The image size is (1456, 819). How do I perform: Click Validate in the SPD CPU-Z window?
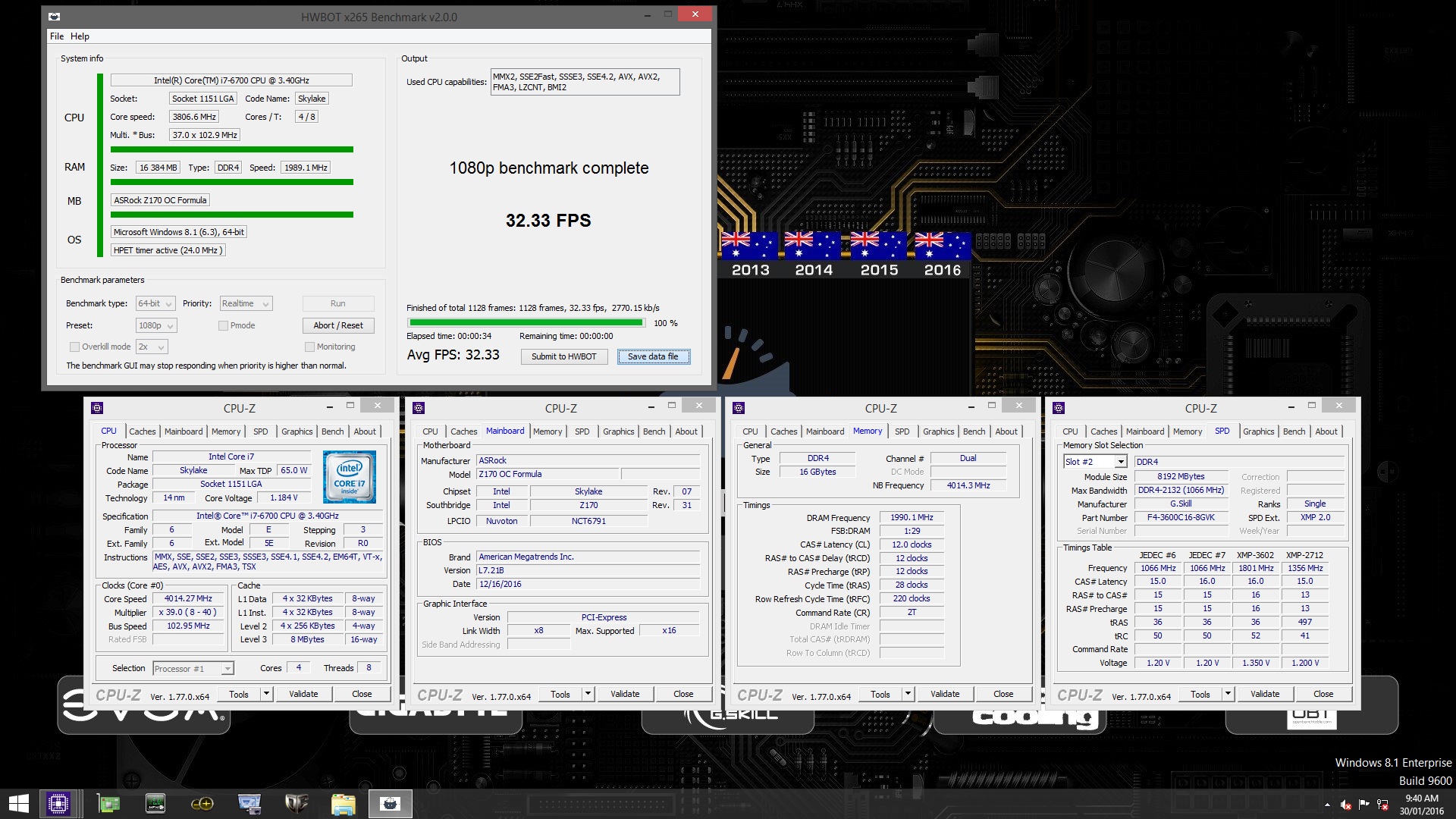point(1265,694)
